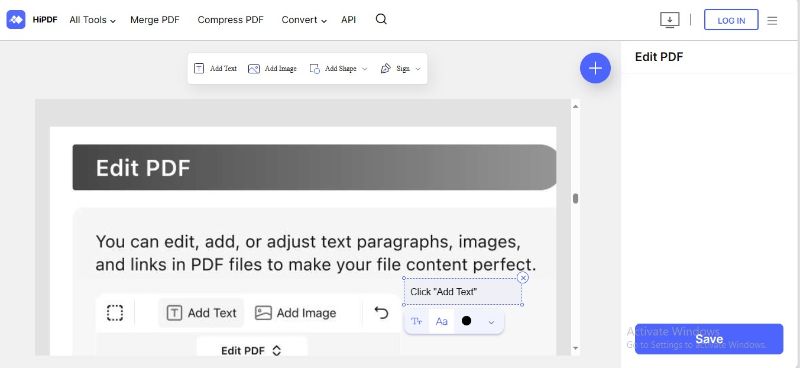Image resolution: width=800 pixels, height=368 pixels.
Task: Select the Add Image tool in toolbar
Action: (x=272, y=68)
